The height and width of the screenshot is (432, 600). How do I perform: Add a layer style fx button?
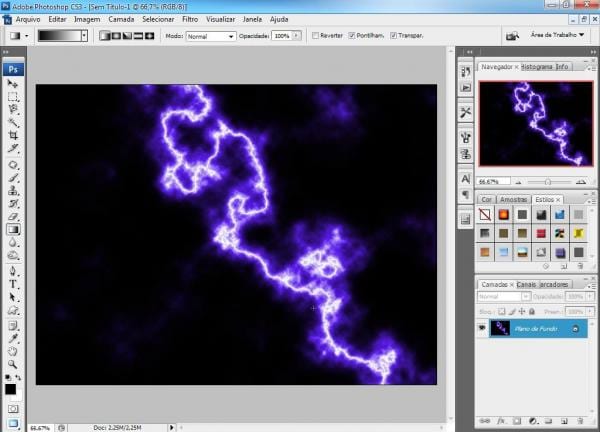pos(501,421)
